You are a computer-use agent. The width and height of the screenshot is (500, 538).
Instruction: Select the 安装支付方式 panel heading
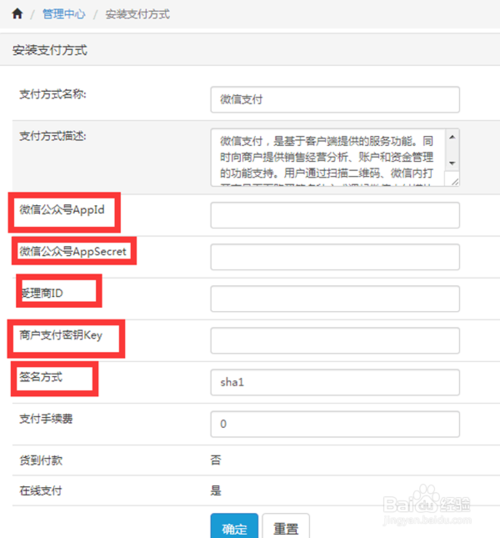[x=50, y=50]
